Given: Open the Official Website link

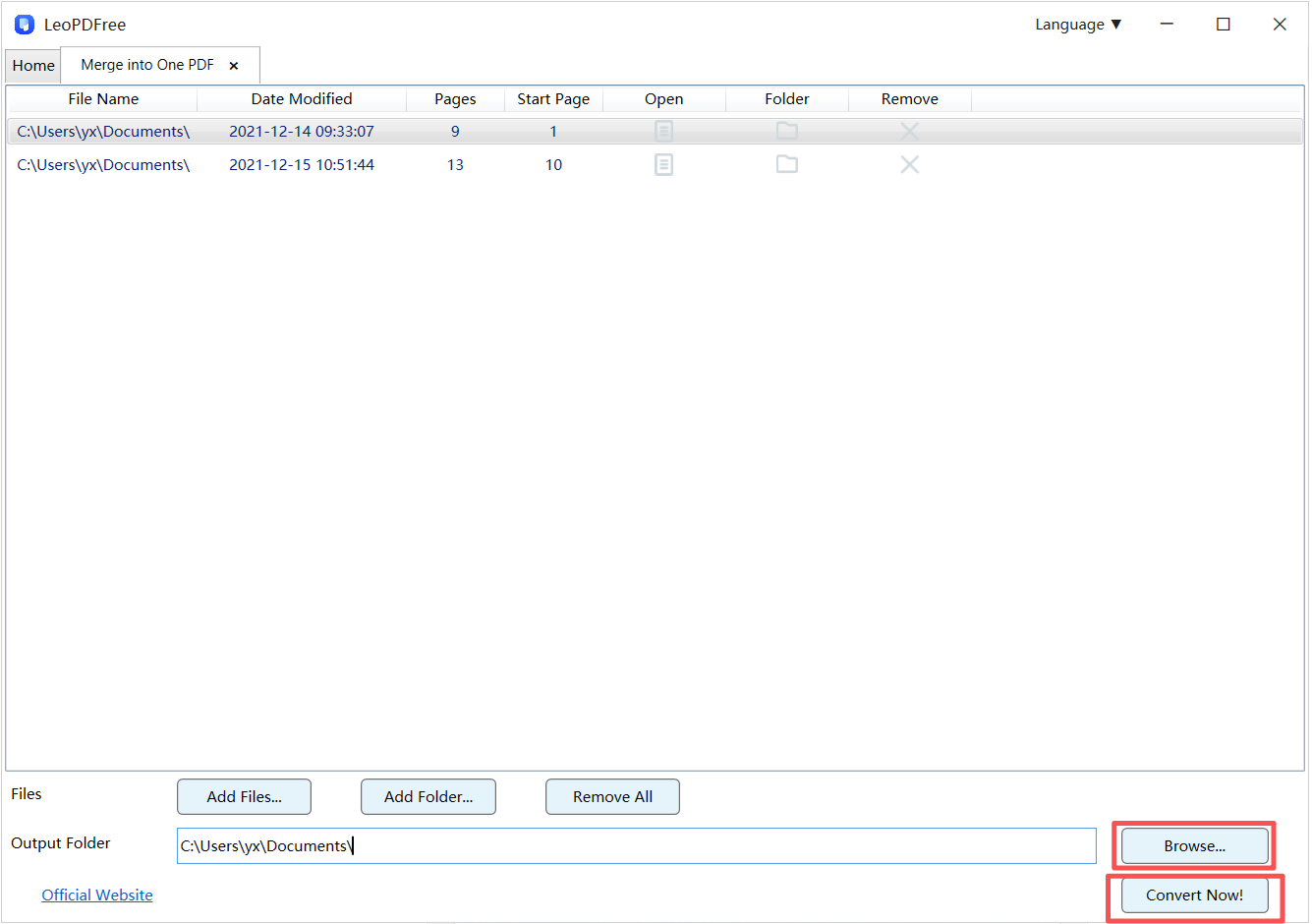Looking at the screenshot, I should point(97,895).
